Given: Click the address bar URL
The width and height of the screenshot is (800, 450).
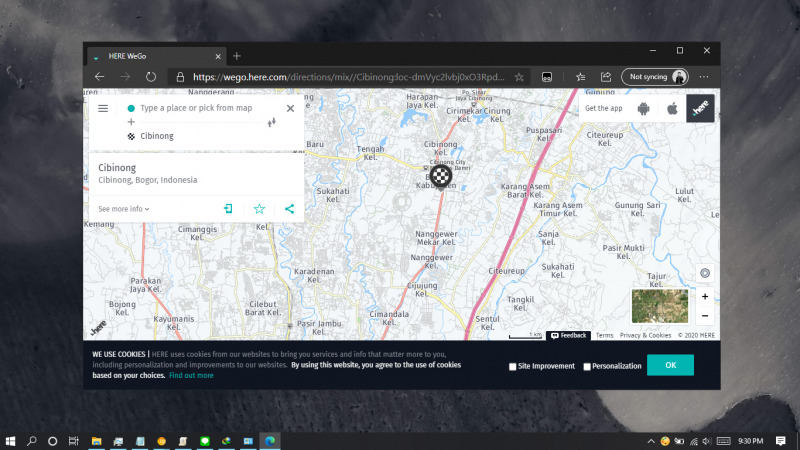Looking at the screenshot, I should (348, 77).
